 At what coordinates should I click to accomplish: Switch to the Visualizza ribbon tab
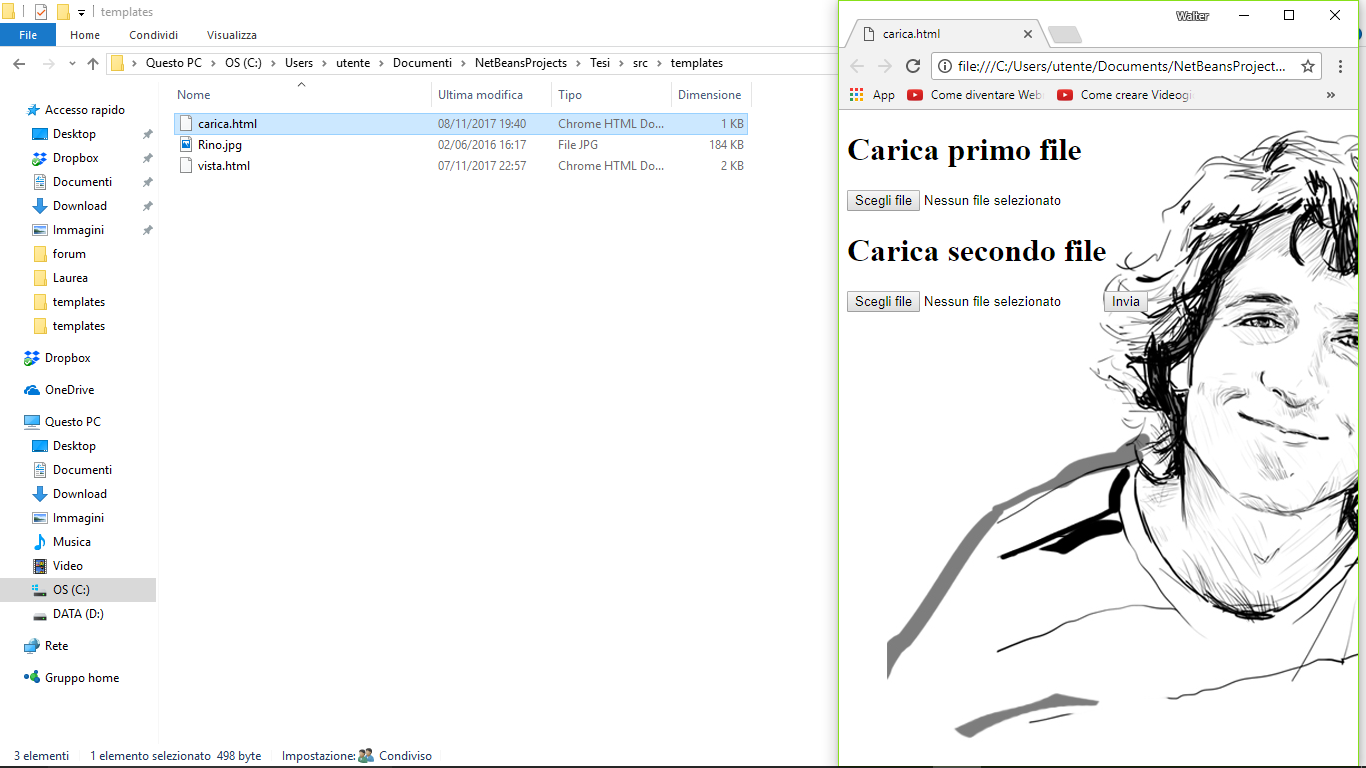pyautogui.click(x=231, y=35)
